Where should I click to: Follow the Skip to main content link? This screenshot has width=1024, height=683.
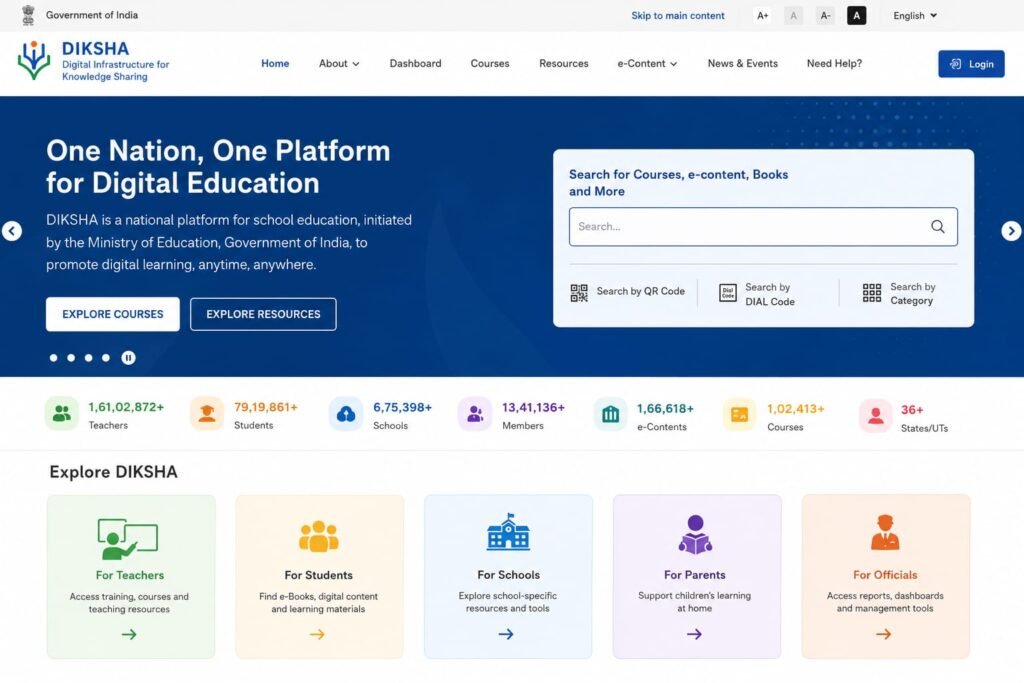tap(678, 16)
